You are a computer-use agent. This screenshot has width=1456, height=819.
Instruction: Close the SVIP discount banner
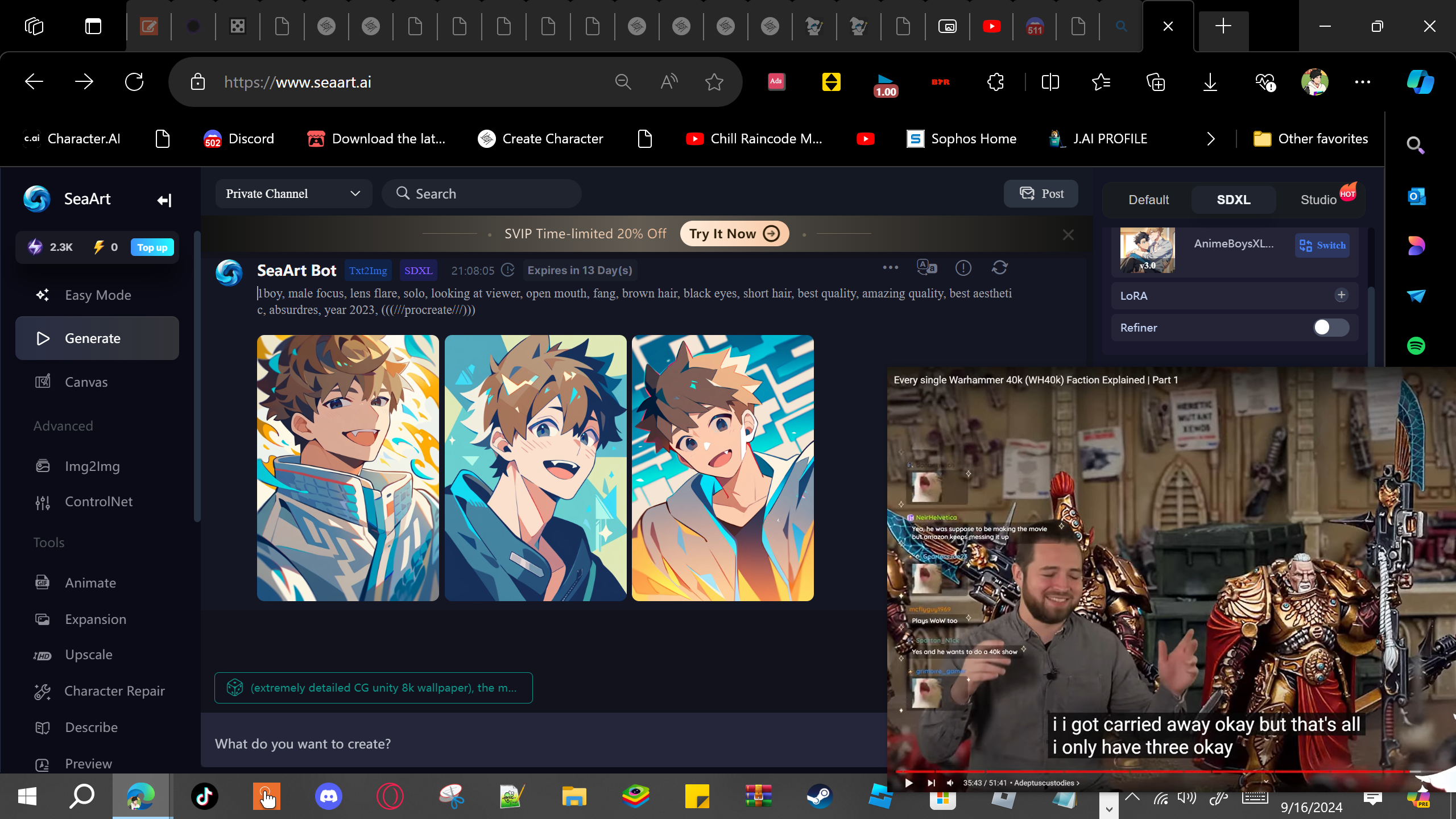pyautogui.click(x=1068, y=235)
